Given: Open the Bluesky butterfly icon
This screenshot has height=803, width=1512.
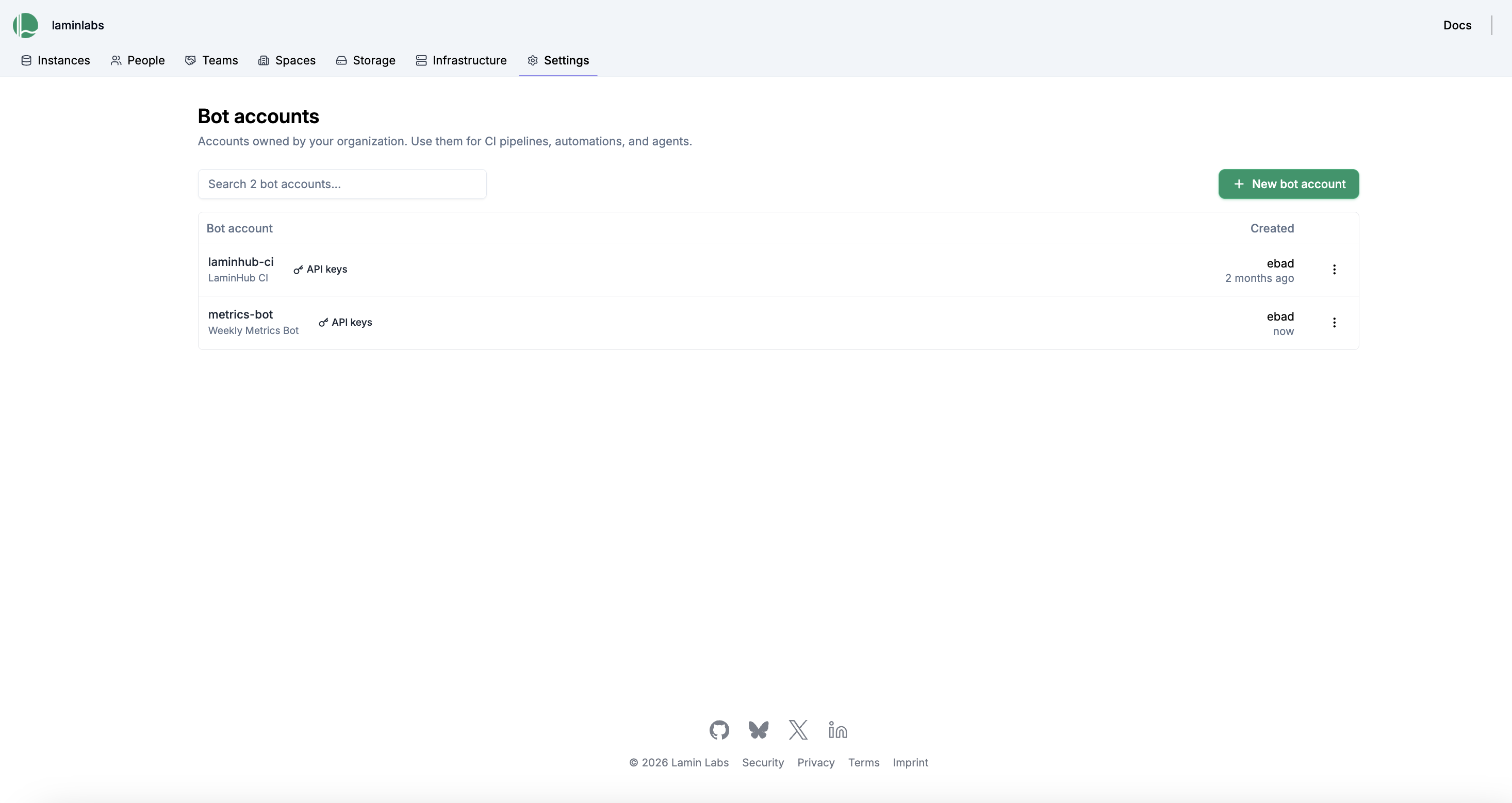Looking at the screenshot, I should coord(759,730).
